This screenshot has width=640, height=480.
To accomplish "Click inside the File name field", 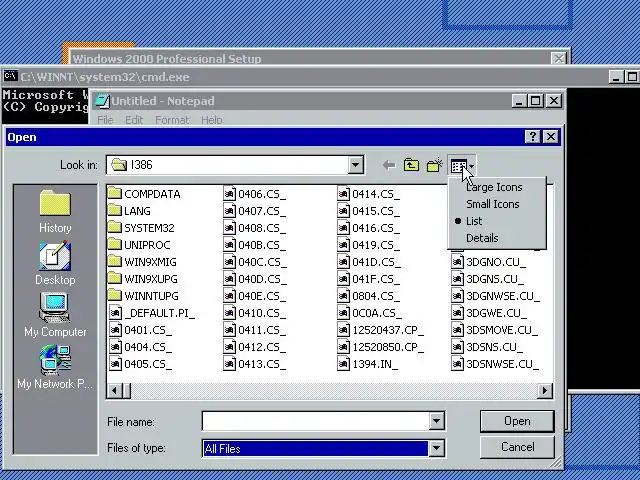I will [316, 421].
